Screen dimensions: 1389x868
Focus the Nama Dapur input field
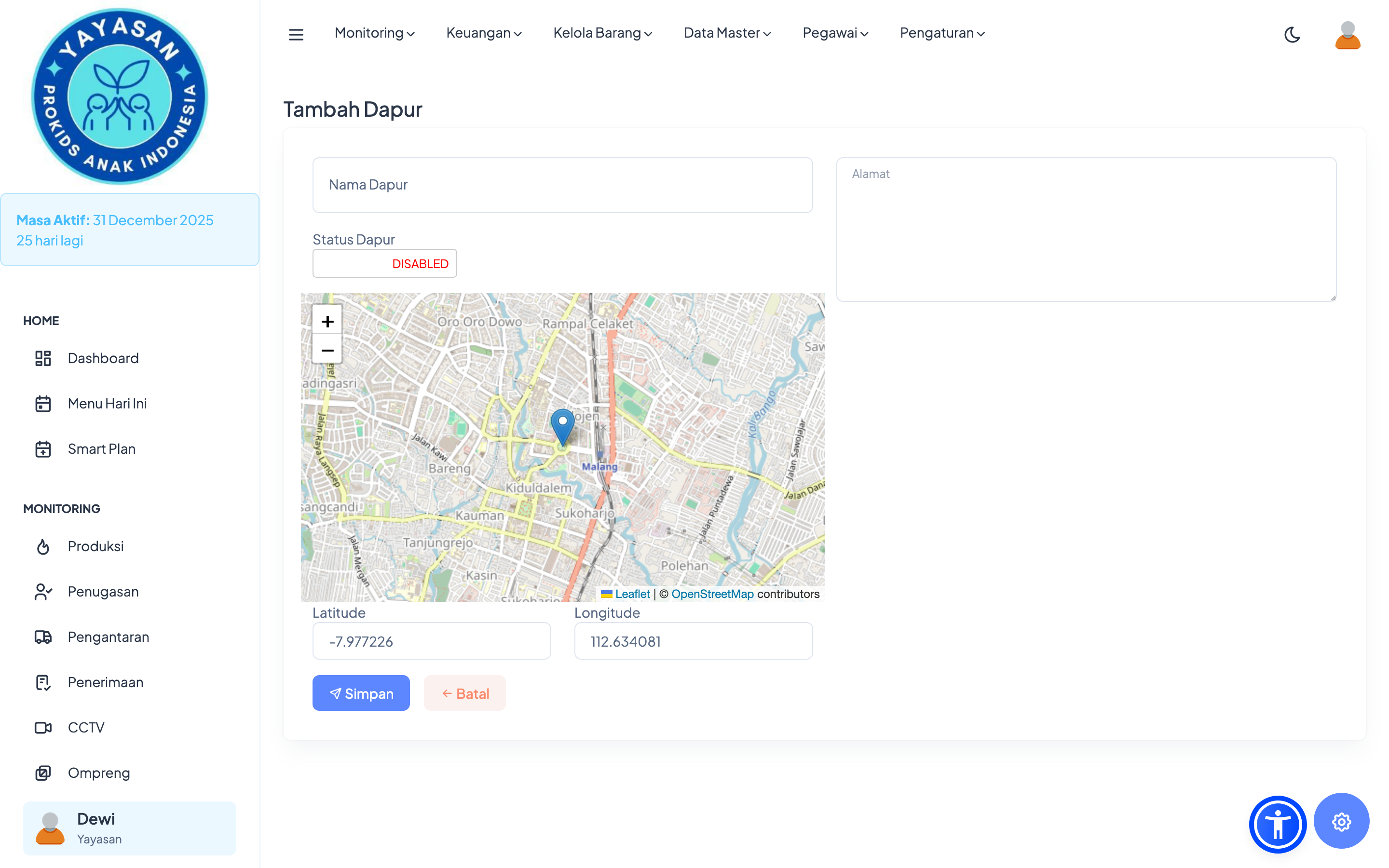[562, 185]
